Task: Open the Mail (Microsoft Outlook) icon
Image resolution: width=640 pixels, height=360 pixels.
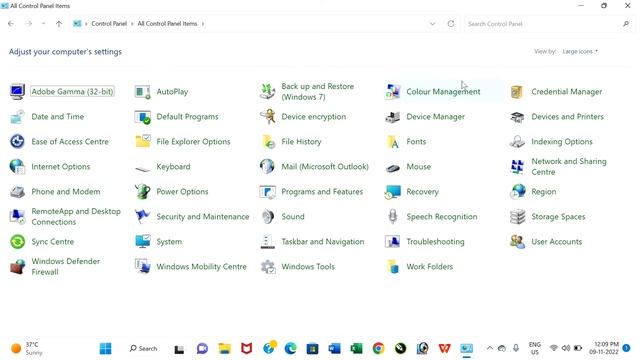Action: 267,167
